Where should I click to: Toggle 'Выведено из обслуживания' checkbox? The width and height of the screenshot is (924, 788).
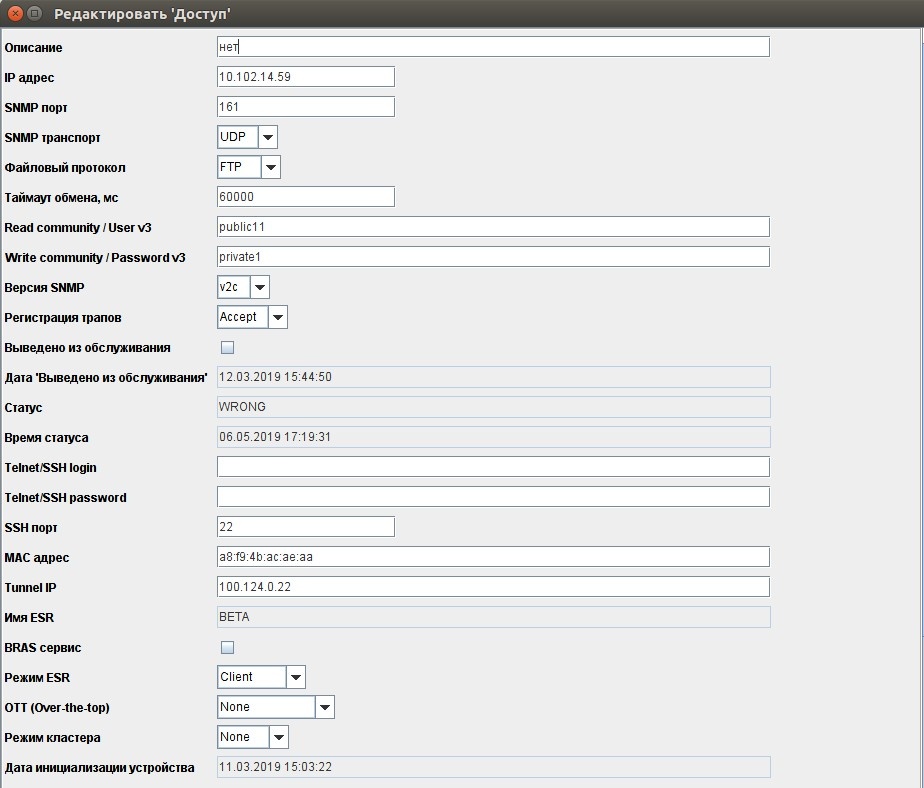click(x=227, y=348)
